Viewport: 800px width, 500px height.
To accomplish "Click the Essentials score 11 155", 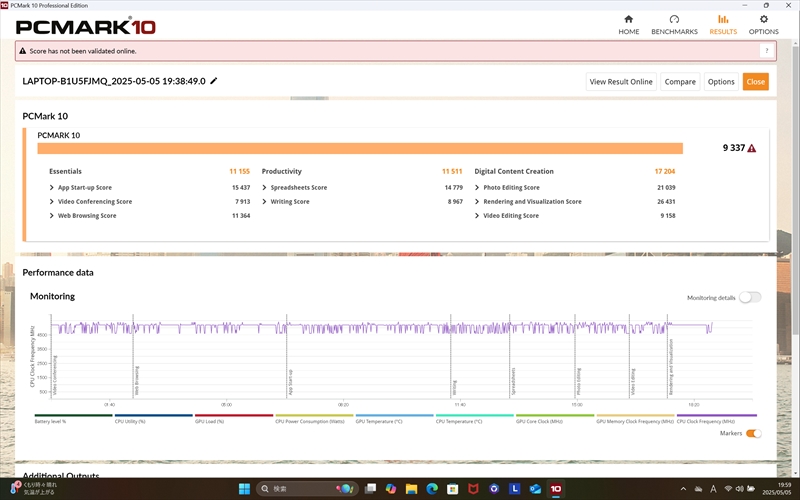I will tap(239, 171).
